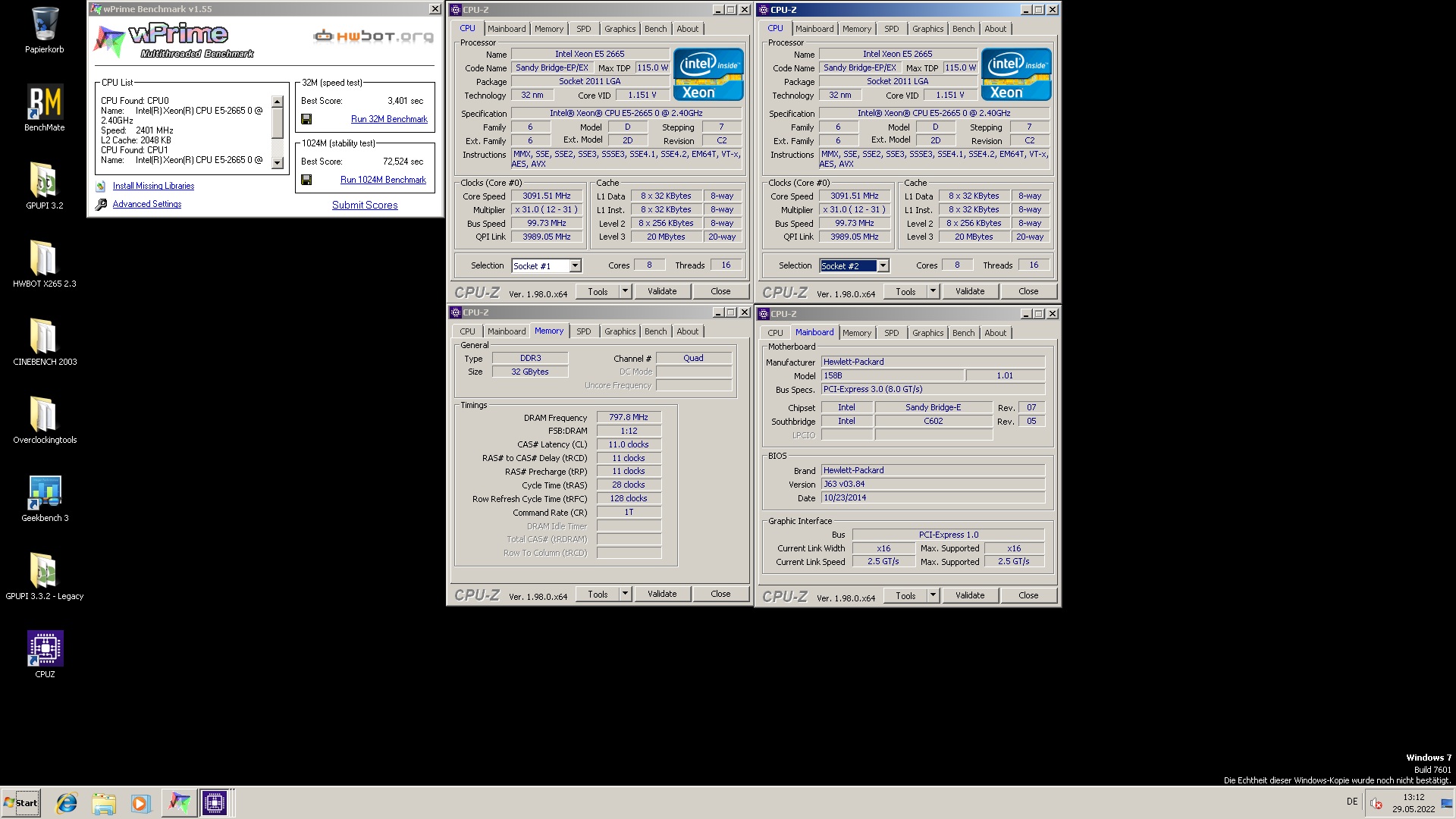
Task: Click the save icon next to 1024M score
Action: [x=306, y=180]
